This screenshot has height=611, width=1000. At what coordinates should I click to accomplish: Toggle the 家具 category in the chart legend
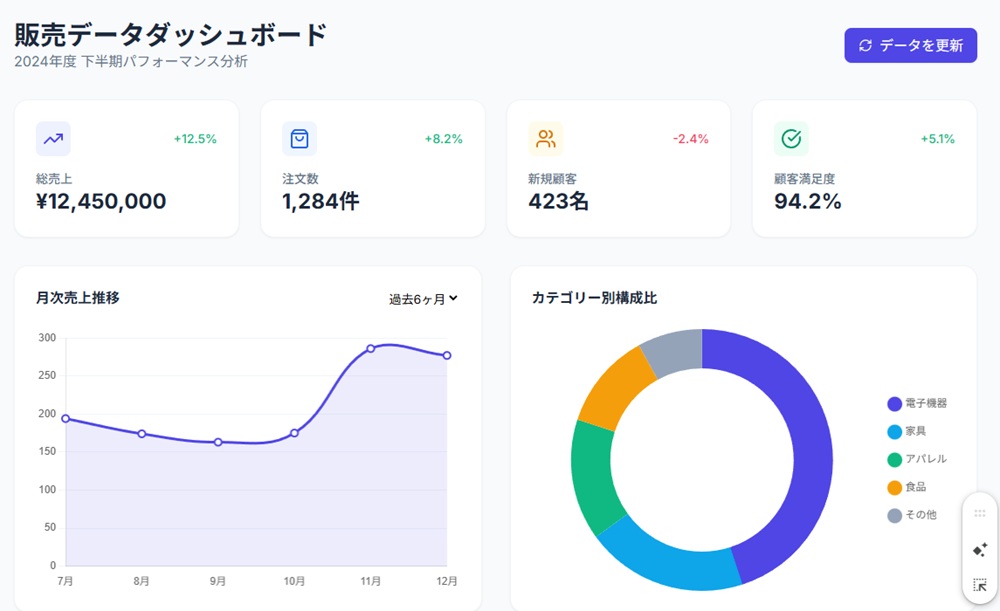[915, 431]
